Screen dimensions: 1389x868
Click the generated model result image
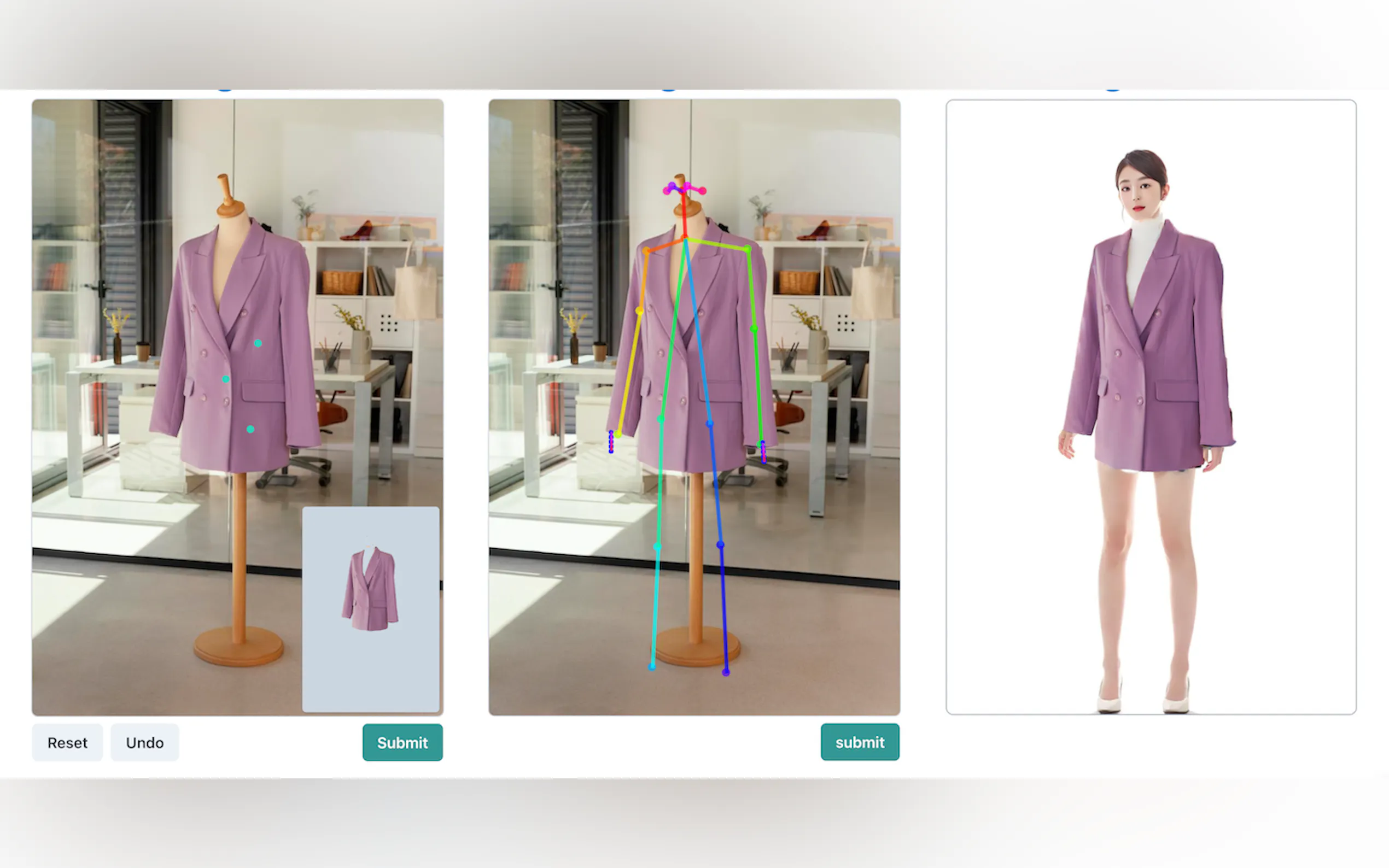click(1150, 407)
